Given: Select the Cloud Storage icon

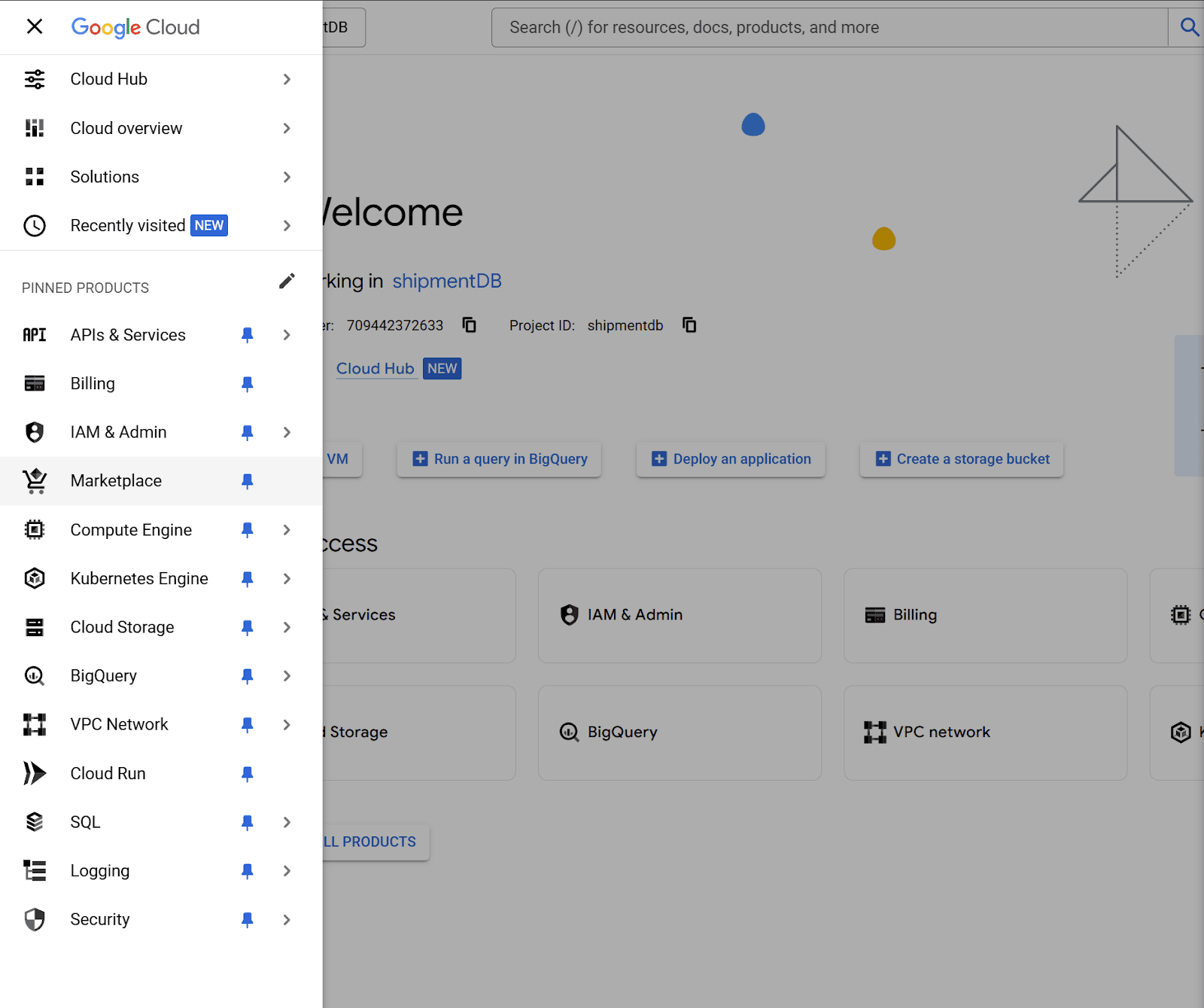Looking at the screenshot, I should coord(34,626).
